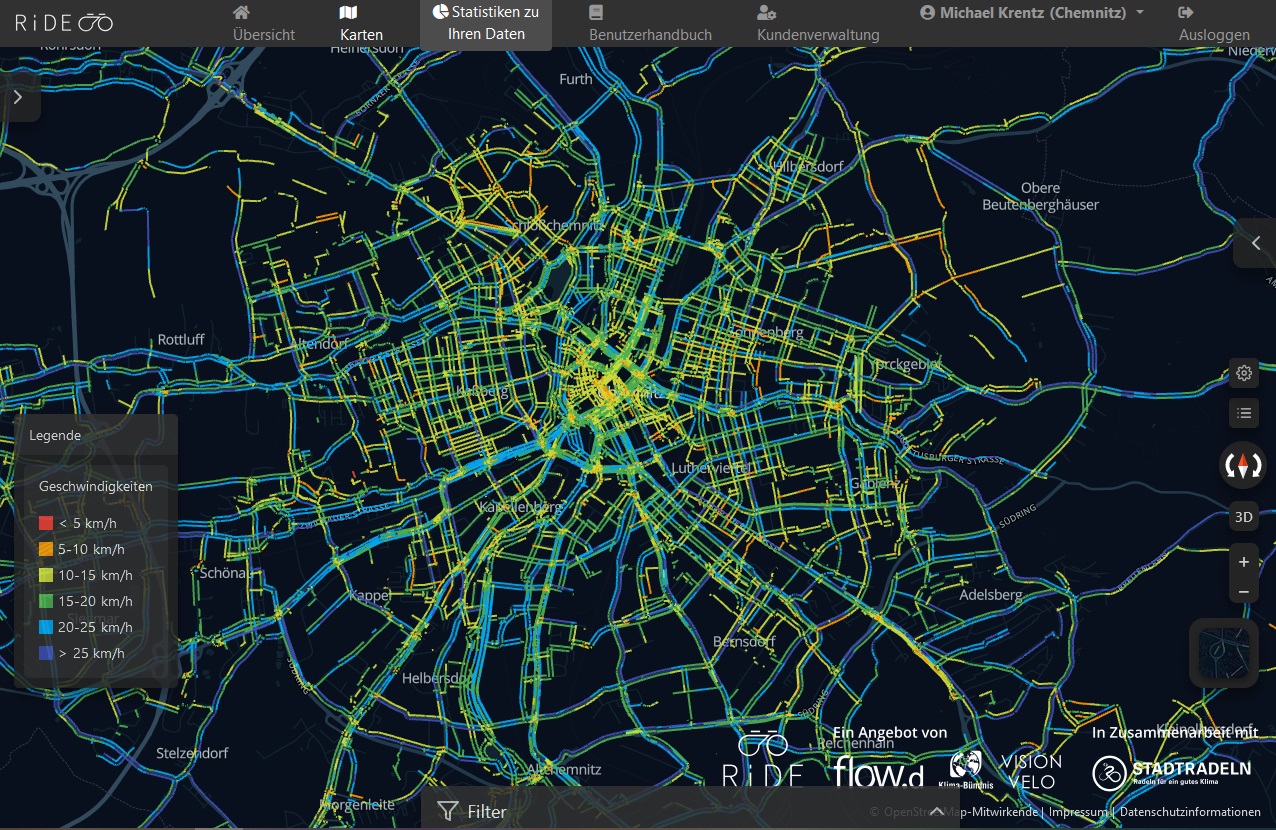Open the Übersicht home tab
1276x830 pixels.
point(264,24)
